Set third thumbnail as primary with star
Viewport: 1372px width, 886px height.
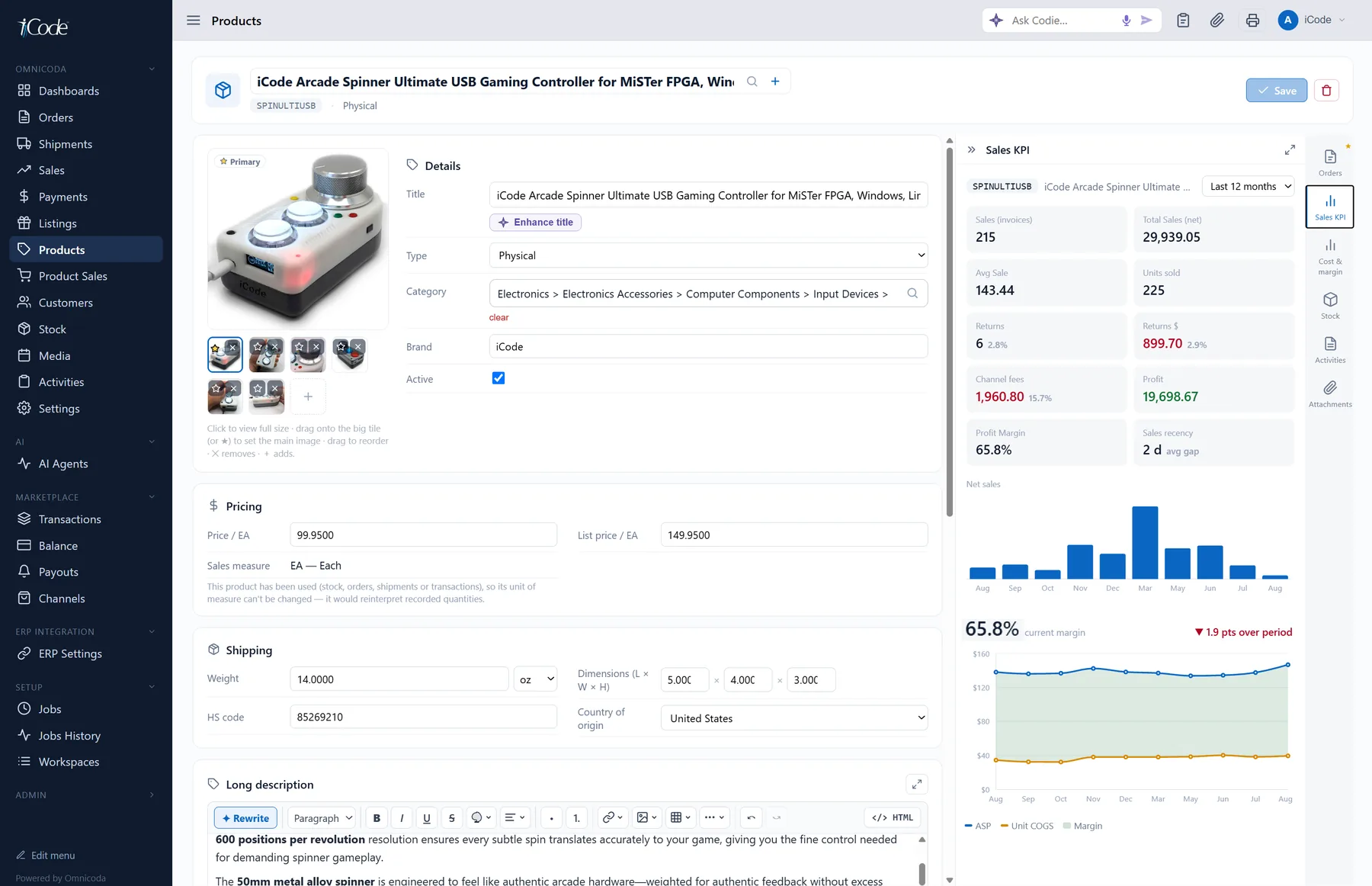pos(299,347)
